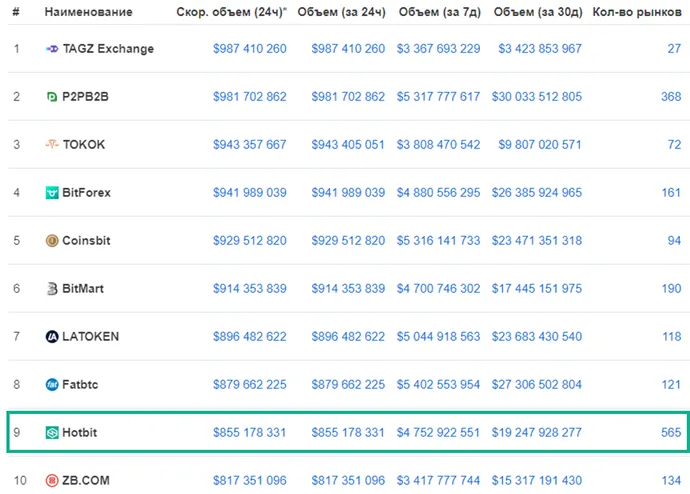Click Hotbit markets count 565
690x494 pixels.
[671, 432]
